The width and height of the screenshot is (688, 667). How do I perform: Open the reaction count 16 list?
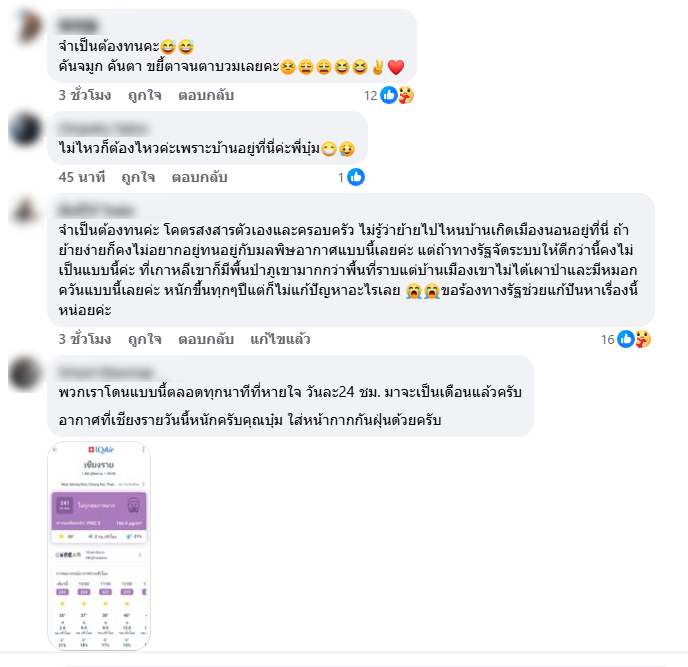[608, 339]
